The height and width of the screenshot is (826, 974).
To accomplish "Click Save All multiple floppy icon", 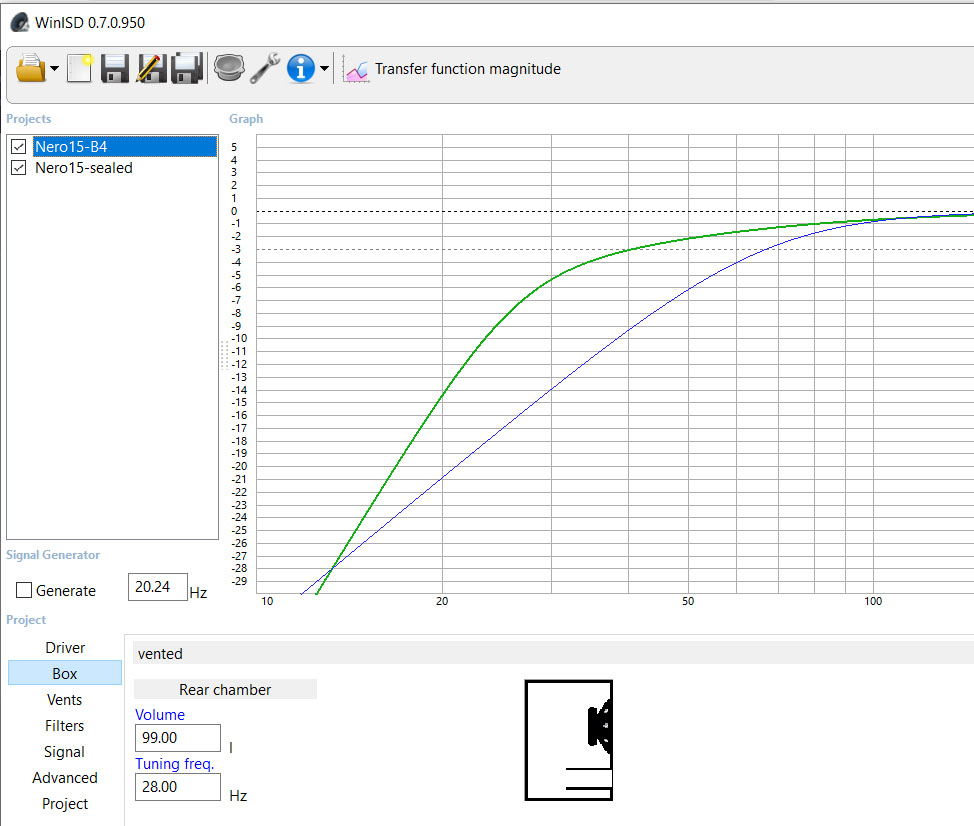I will point(187,68).
